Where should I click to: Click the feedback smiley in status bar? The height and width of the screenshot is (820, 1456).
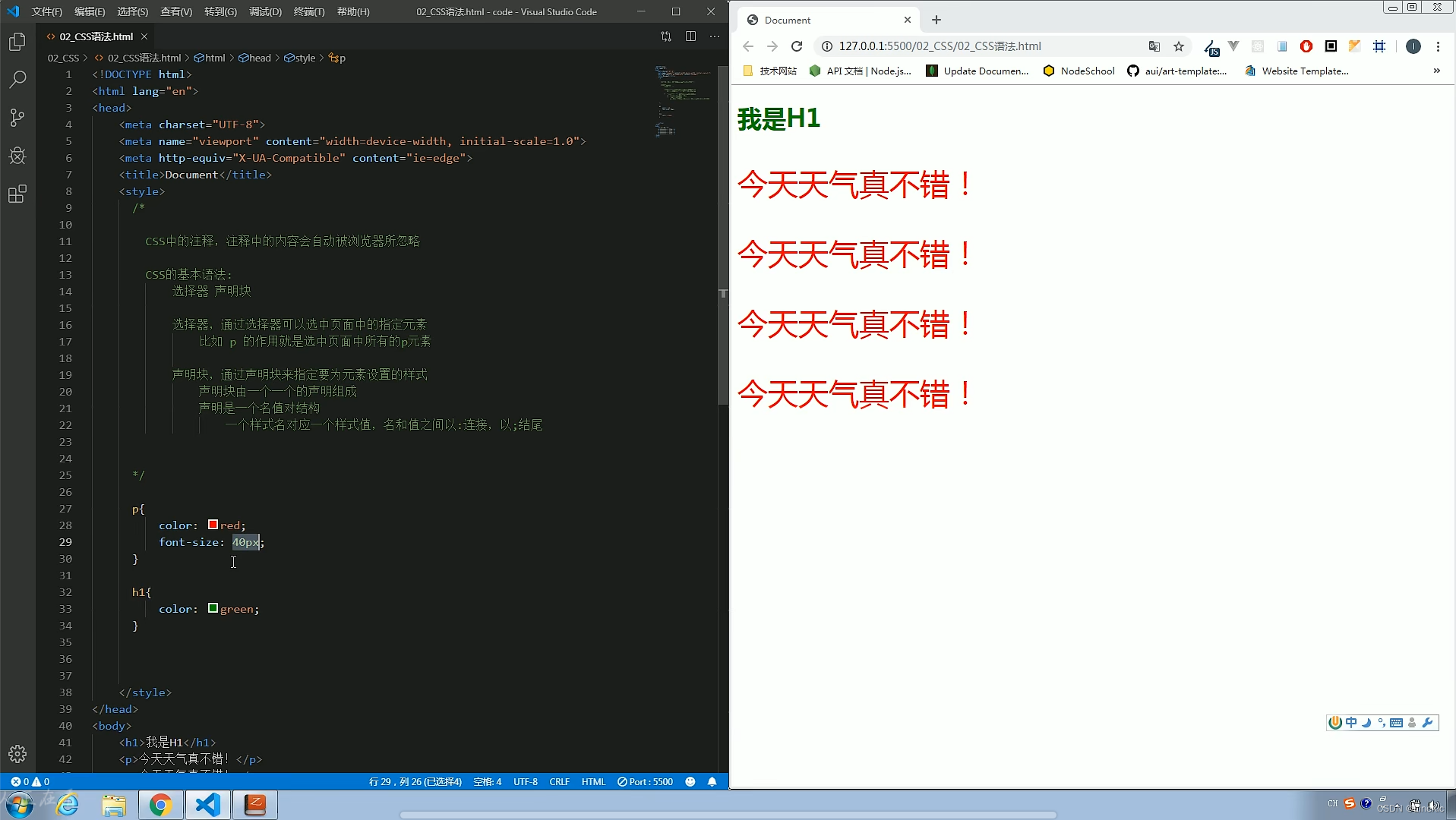690,781
